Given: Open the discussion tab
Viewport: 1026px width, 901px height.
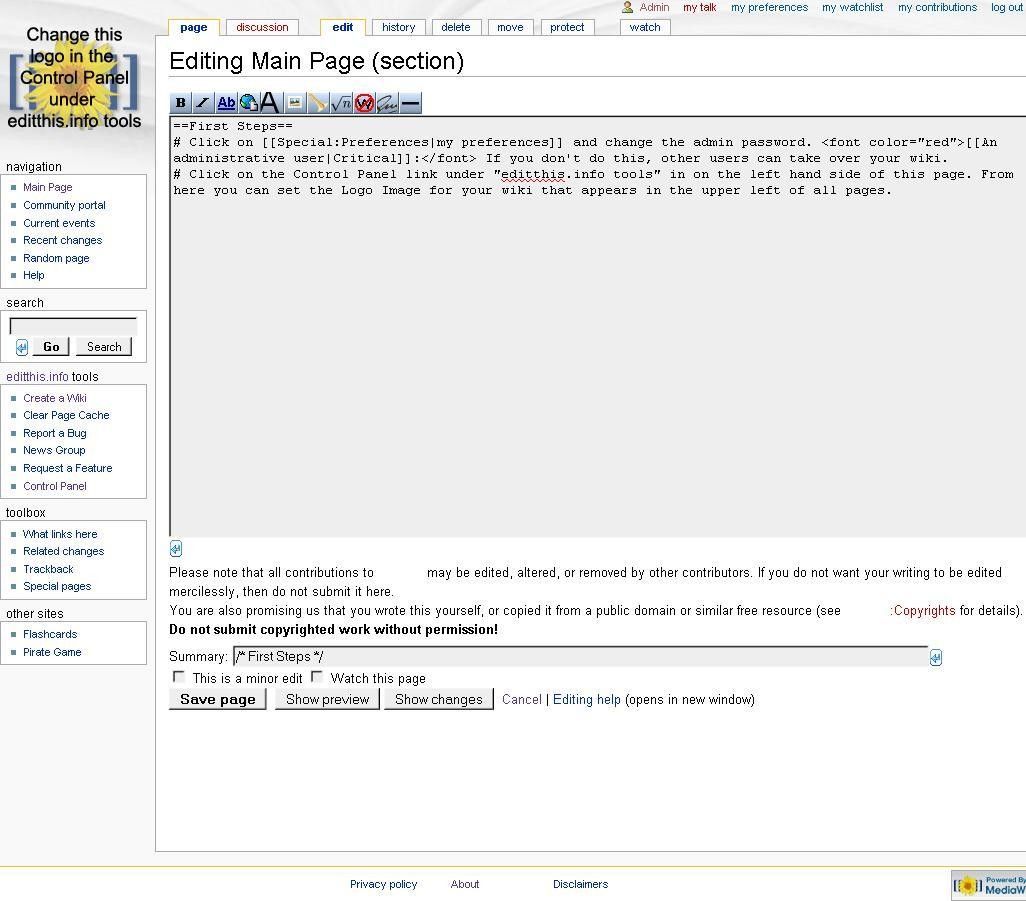Looking at the screenshot, I should 262,27.
